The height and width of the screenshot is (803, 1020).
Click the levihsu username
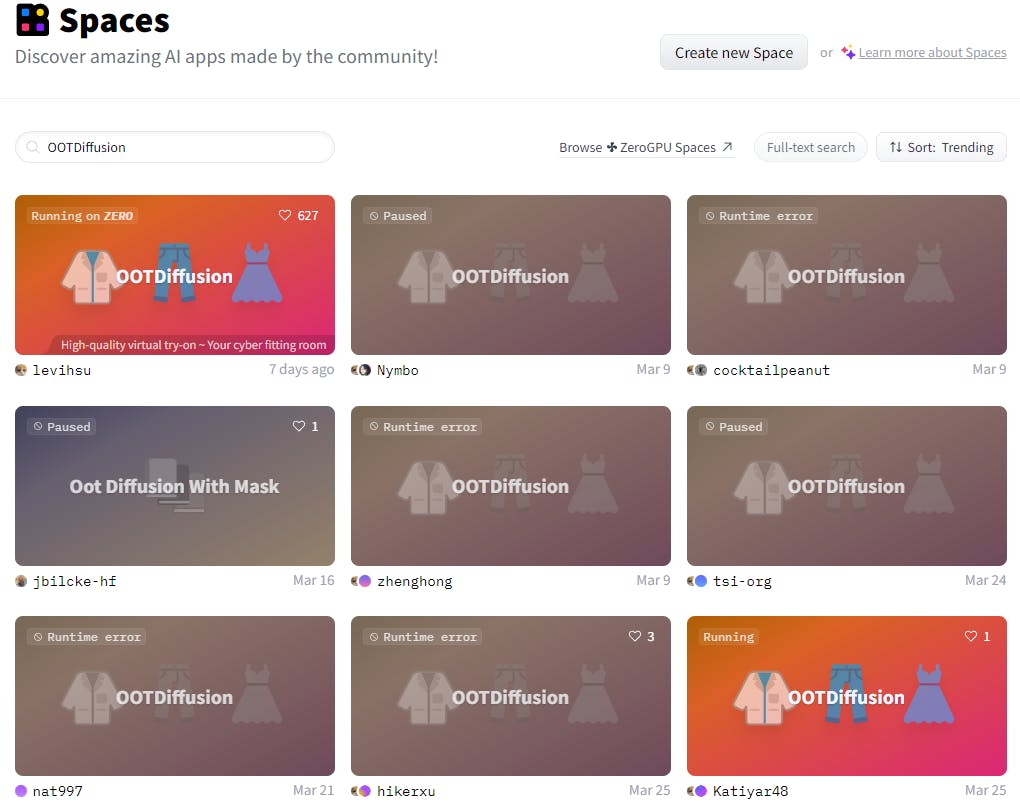click(x=62, y=370)
